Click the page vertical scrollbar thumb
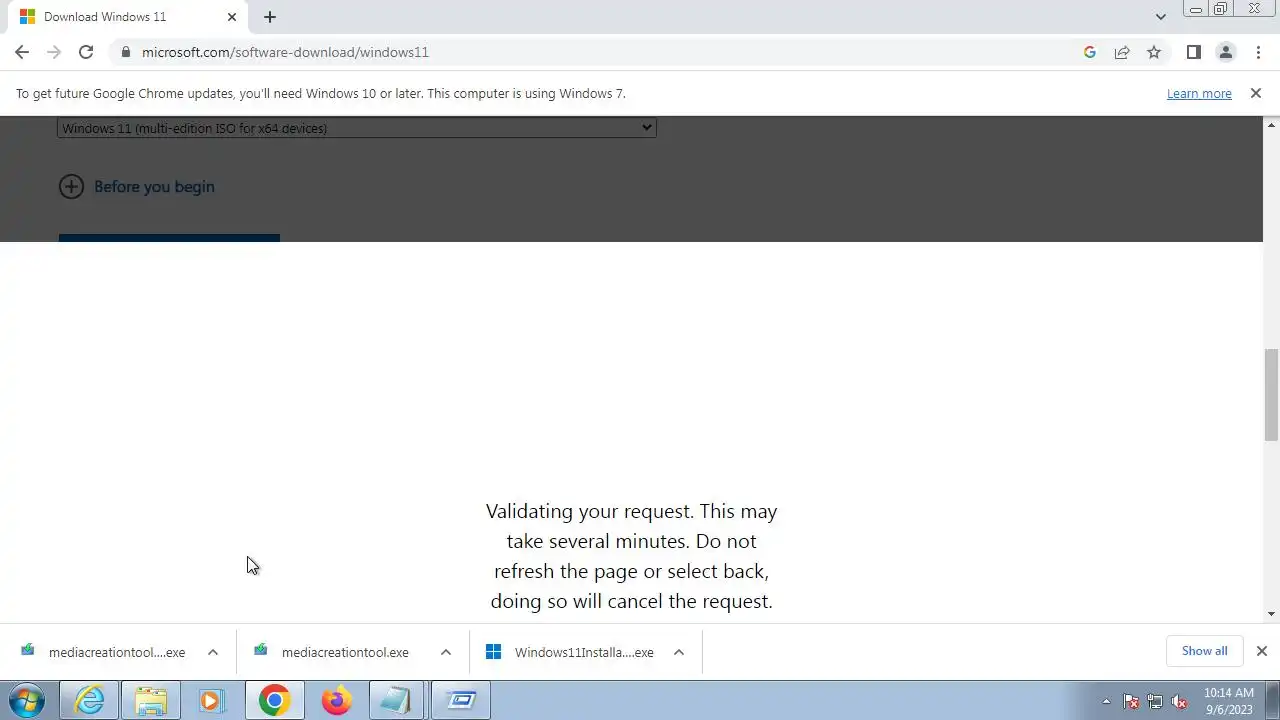Viewport: 1280px width, 720px height. coord(1271,395)
